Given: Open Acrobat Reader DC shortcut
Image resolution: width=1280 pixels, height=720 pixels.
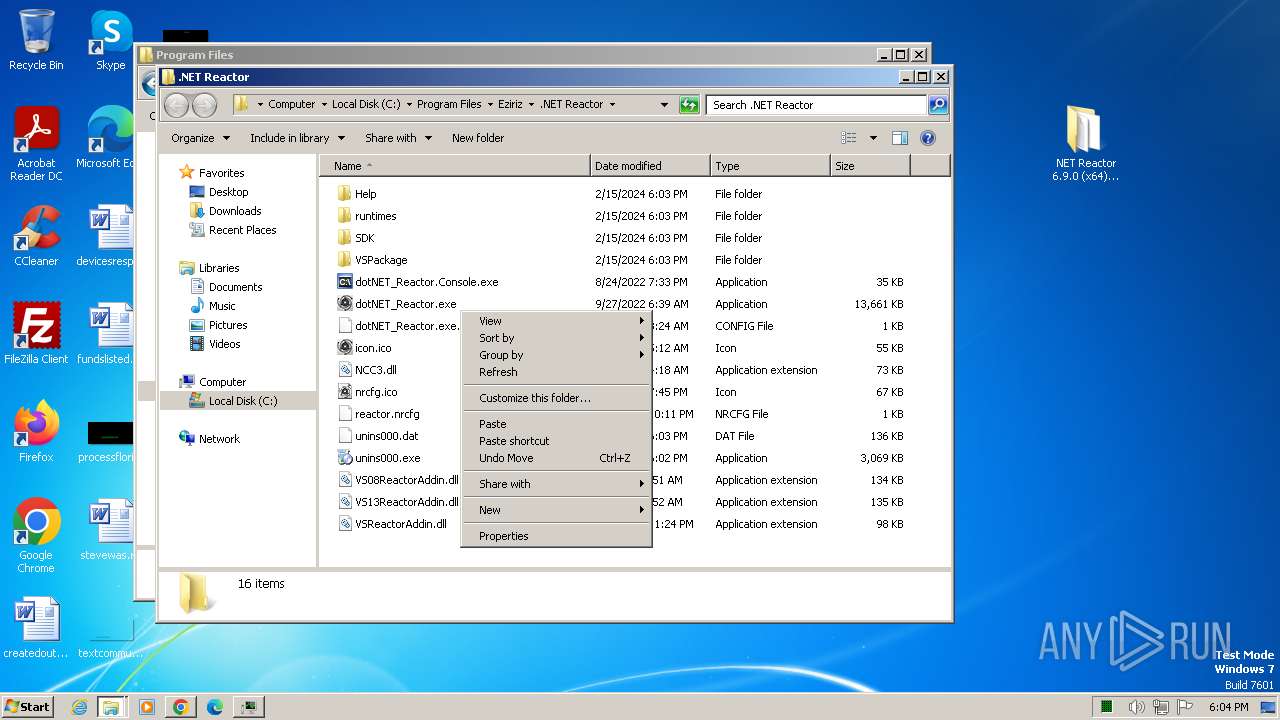Looking at the screenshot, I should point(36,144).
